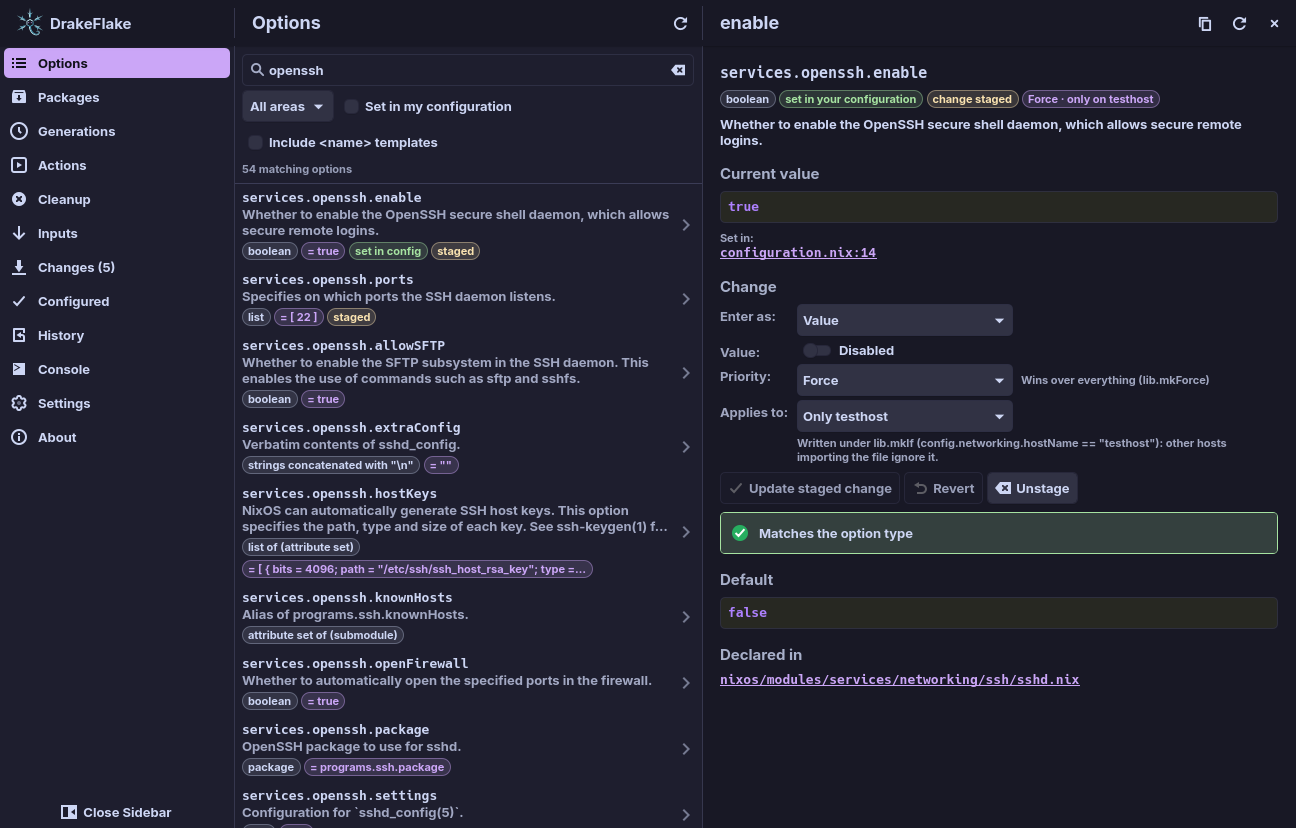
Task: Reload the enable detail panel
Action: click(x=1239, y=23)
